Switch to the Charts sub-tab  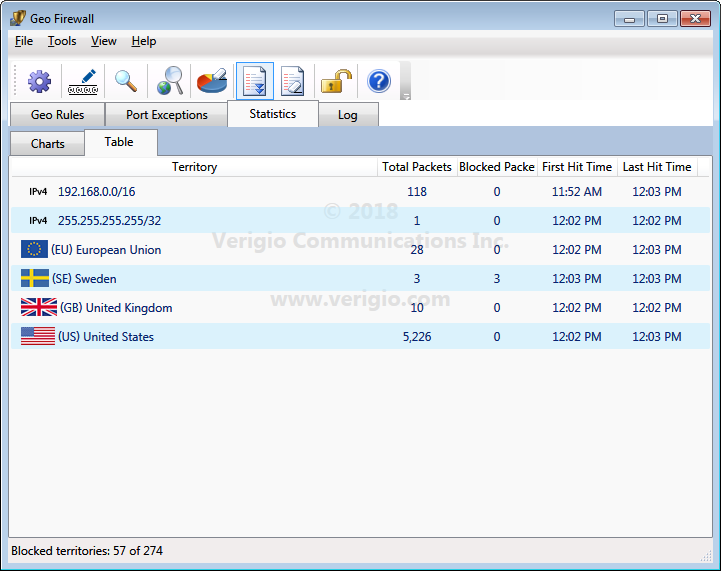pos(47,143)
